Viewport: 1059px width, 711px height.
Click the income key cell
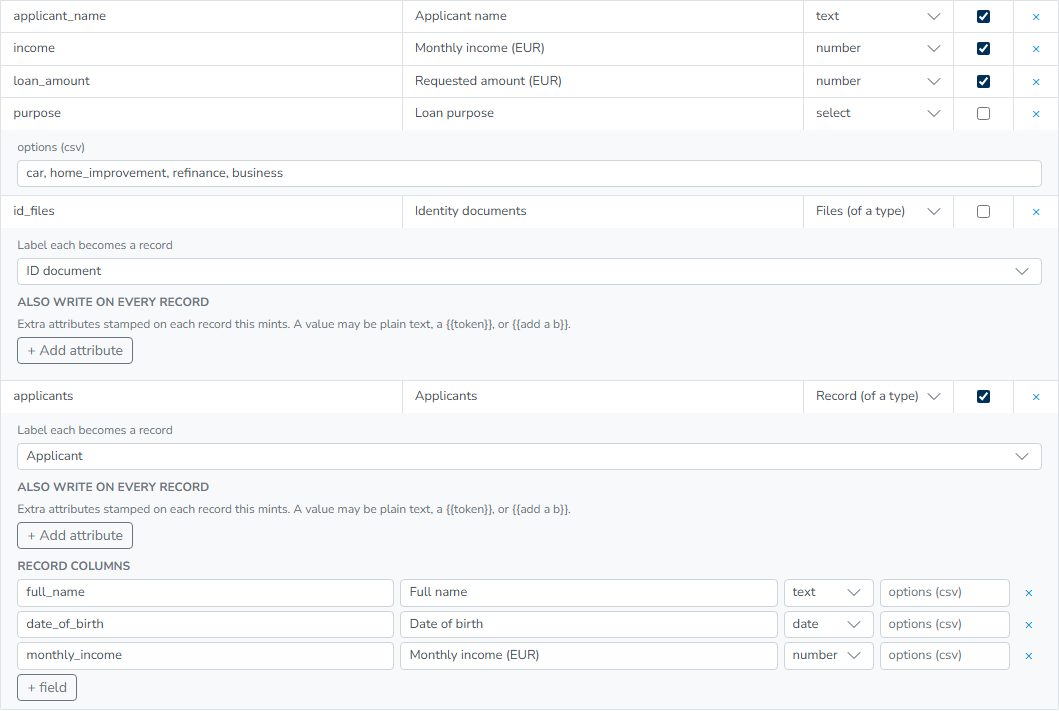201,49
